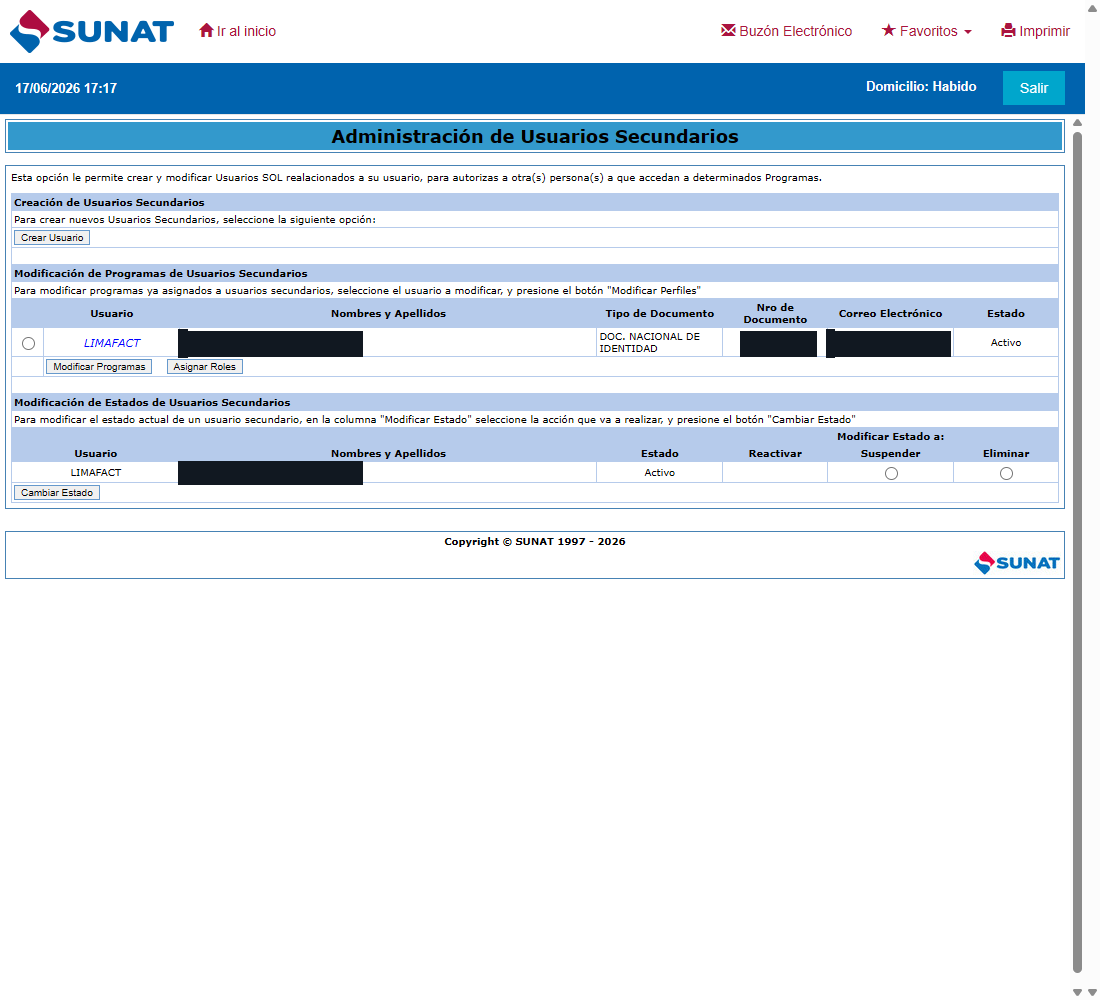Click the Modificar Programas button
The image size is (1100, 1000).
(99, 366)
